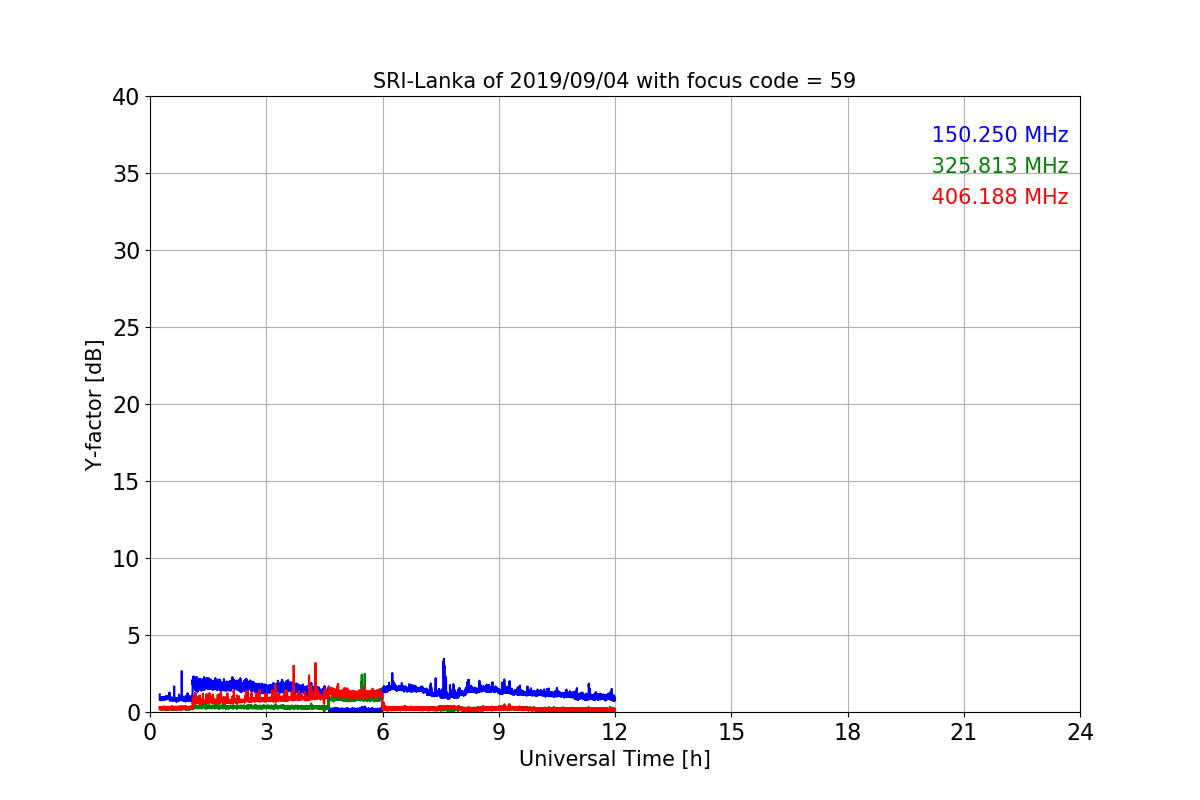Click y-axis tick label 30
This screenshot has width=1200, height=800.
point(126,251)
